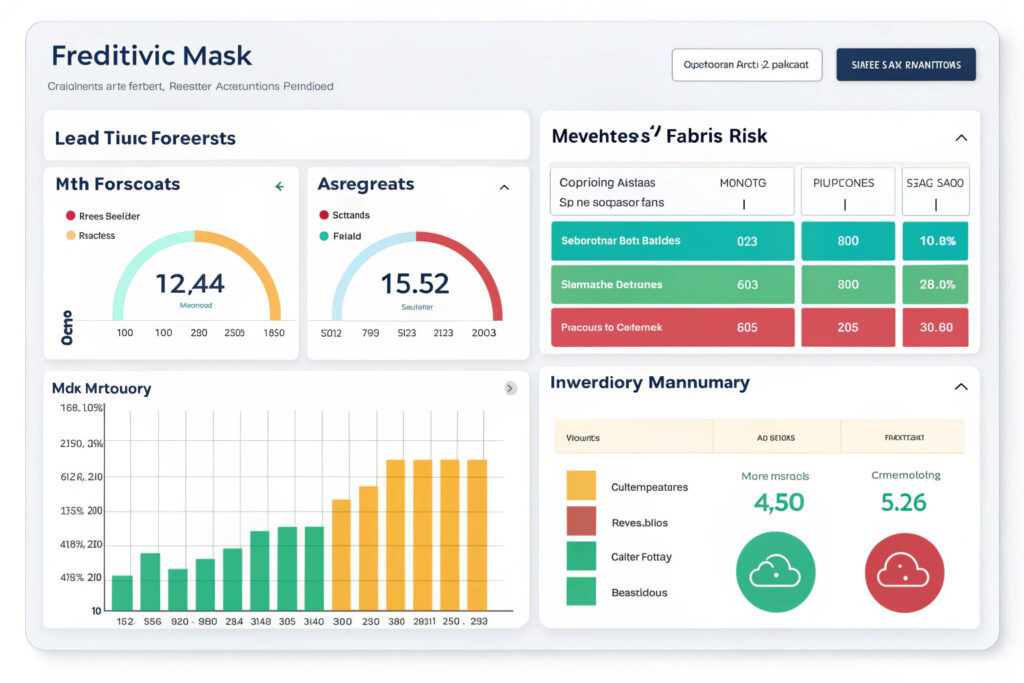The height and width of the screenshot is (683, 1024).
Task: Select the red Pracours to Cafemek row
Action: [x=672, y=327]
